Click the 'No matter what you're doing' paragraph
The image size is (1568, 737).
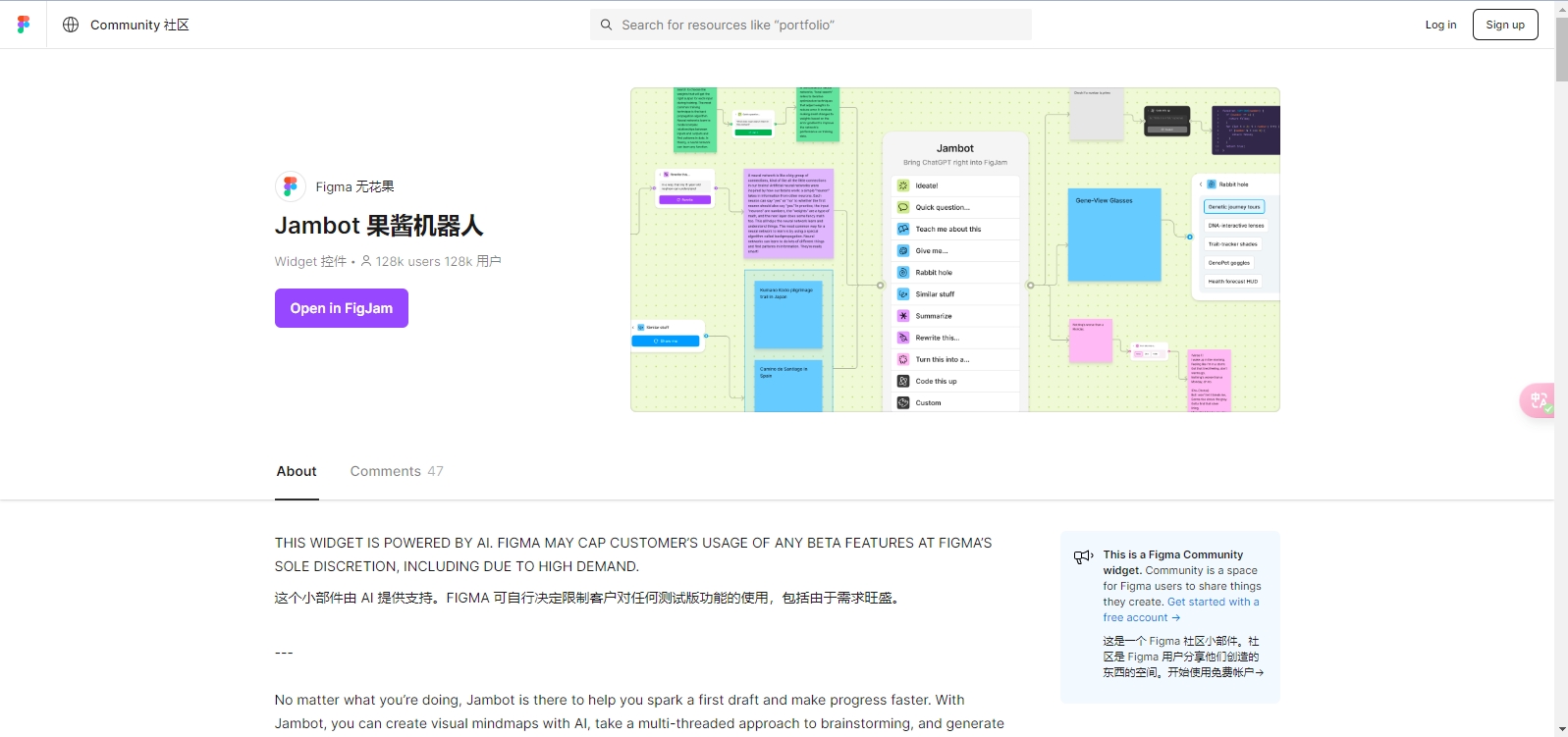pyautogui.click(x=639, y=711)
